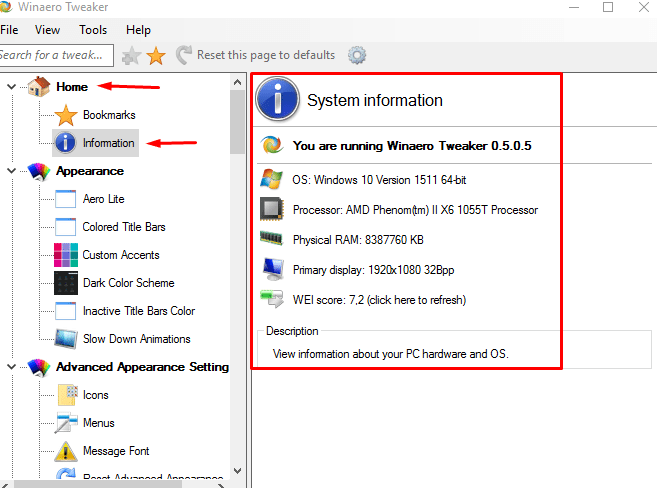Click the Advanced Appearance Settings color fan icon
Image resolution: width=657 pixels, height=488 pixels.
pos(39,367)
